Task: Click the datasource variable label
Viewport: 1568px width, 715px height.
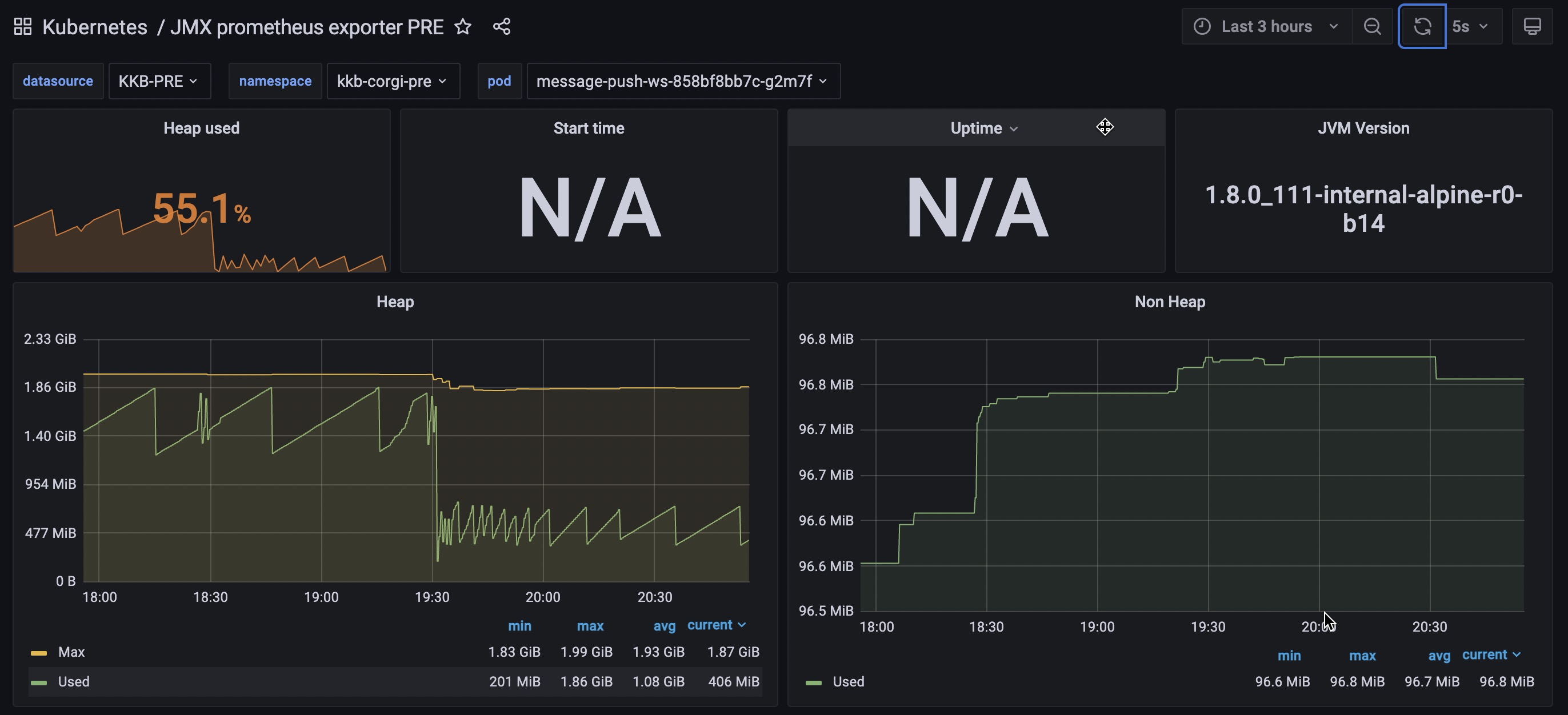Action: pyautogui.click(x=58, y=81)
